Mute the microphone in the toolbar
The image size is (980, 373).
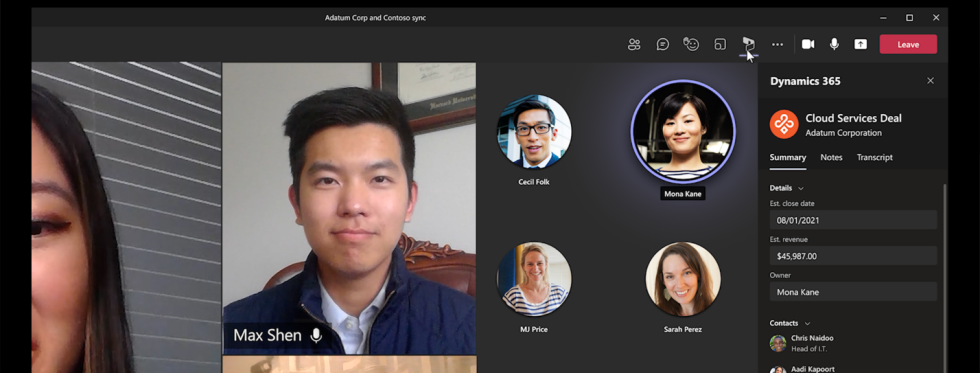pyautogui.click(x=834, y=44)
